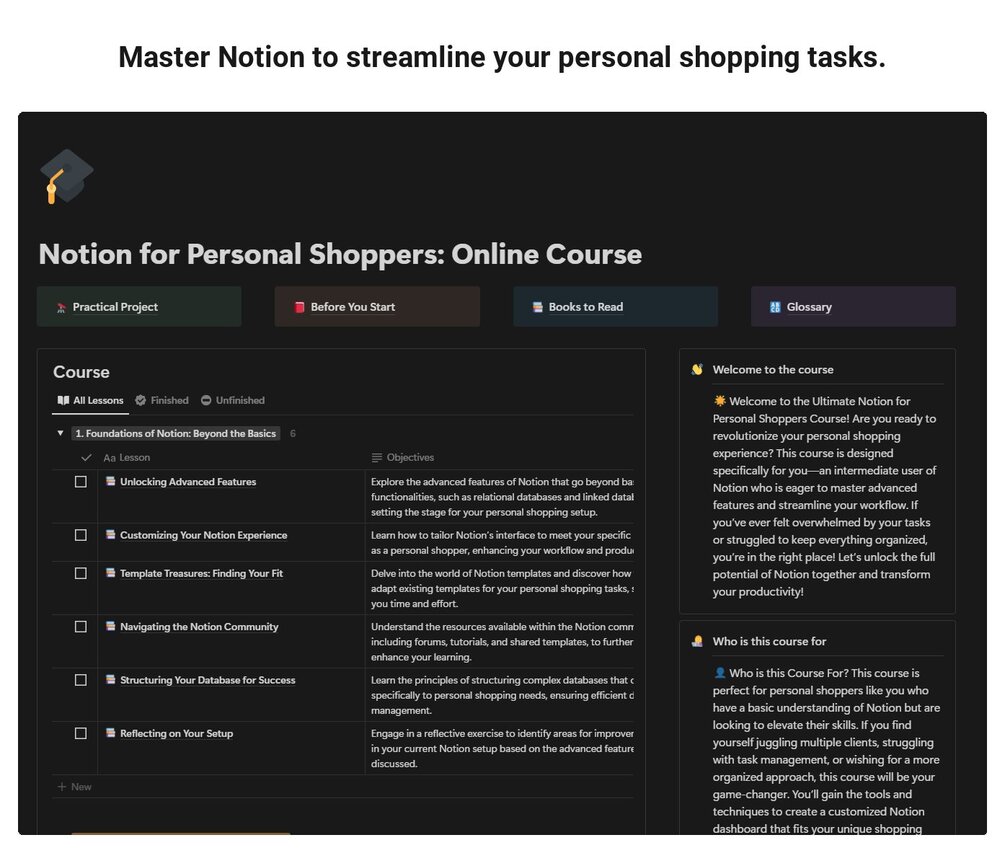Screen dimensions: 1005x853
Task: Open Reflecting on Your Setup lesson
Action: click(x=176, y=733)
